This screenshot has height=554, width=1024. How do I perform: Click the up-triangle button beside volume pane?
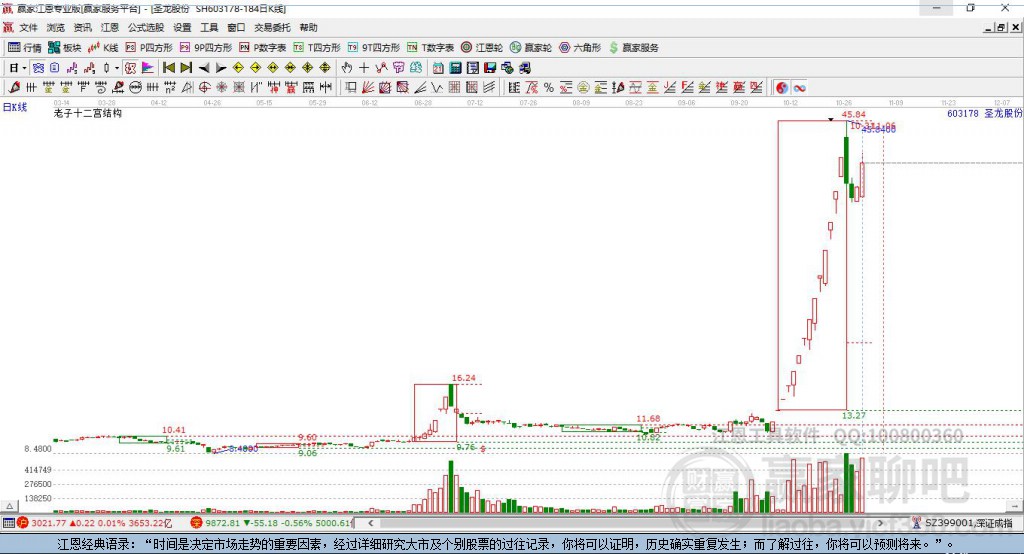[9, 506]
